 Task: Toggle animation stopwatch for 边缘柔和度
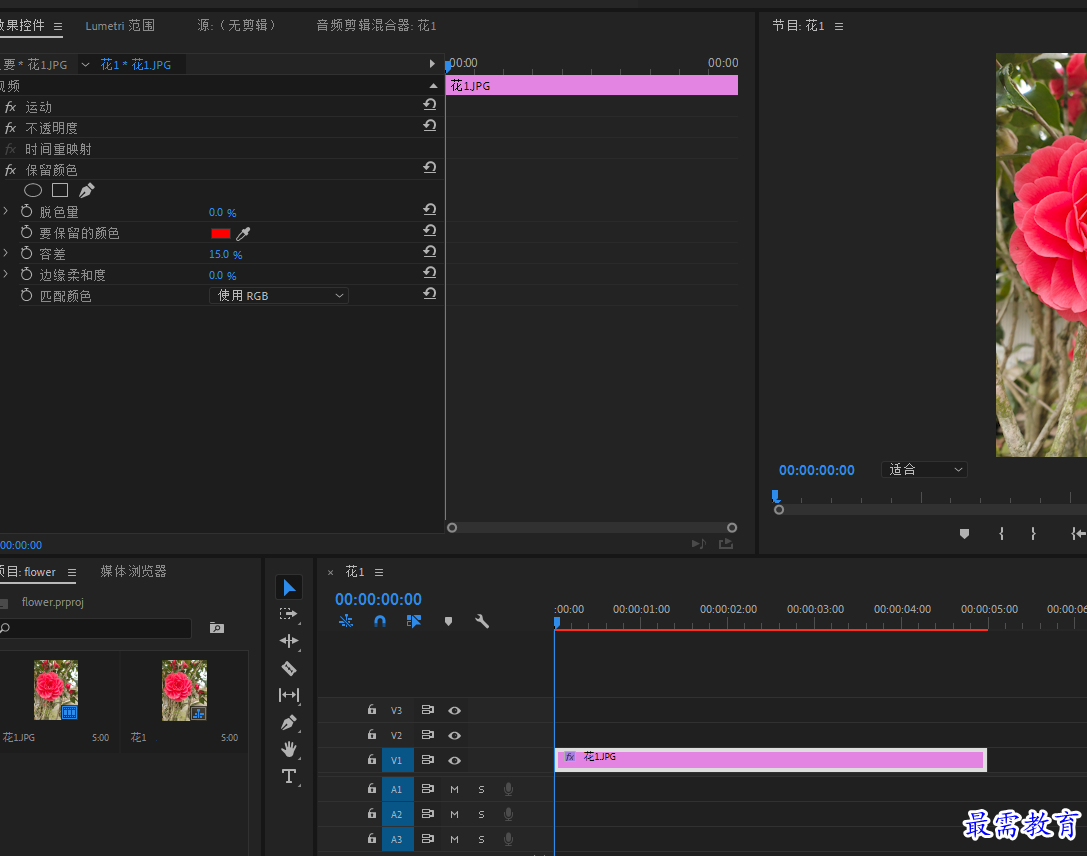(26, 274)
